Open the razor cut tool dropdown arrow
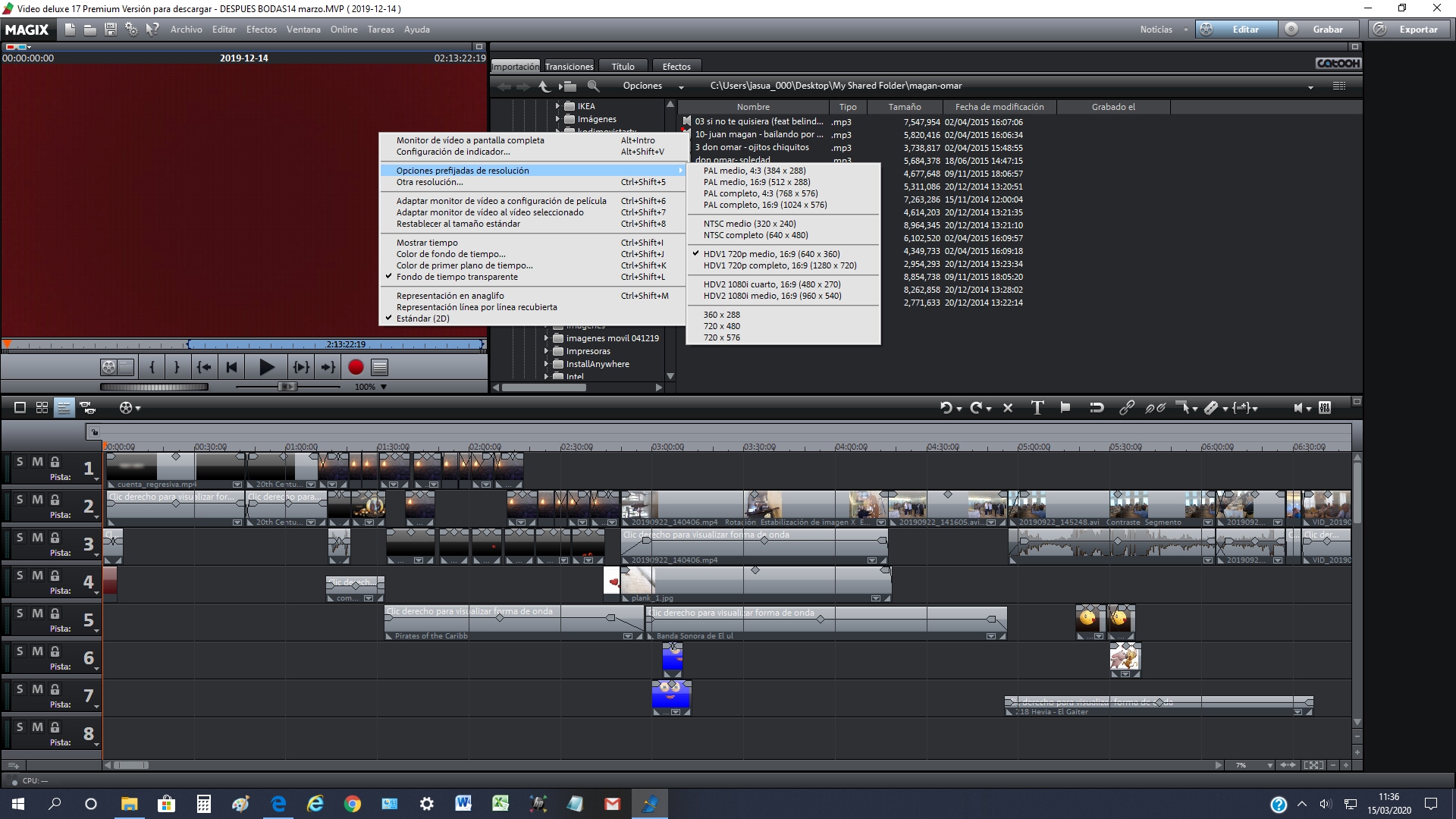 1225,409
